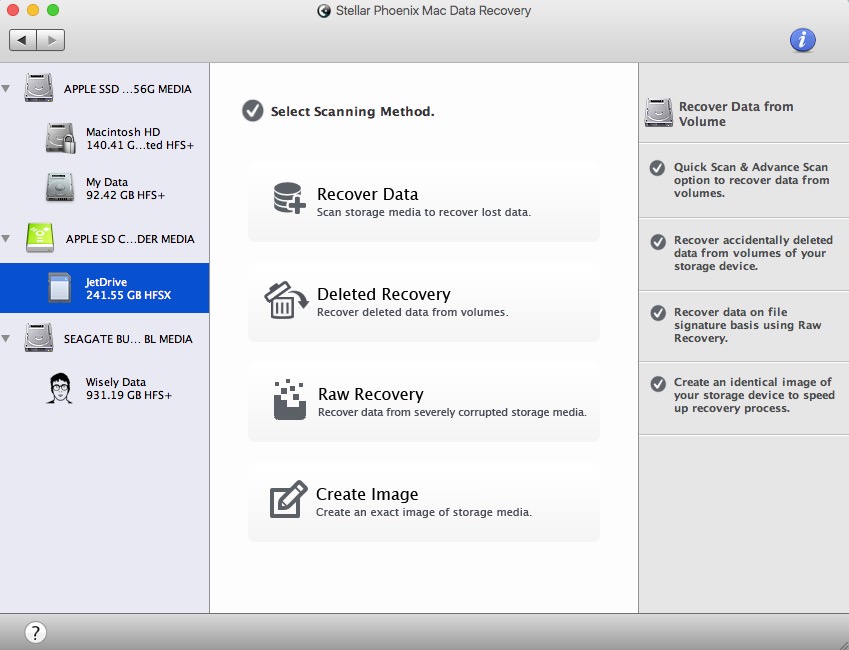Click the Recover Data database icon
Viewport: 849px width, 650px height.
click(x=290, y=198)
